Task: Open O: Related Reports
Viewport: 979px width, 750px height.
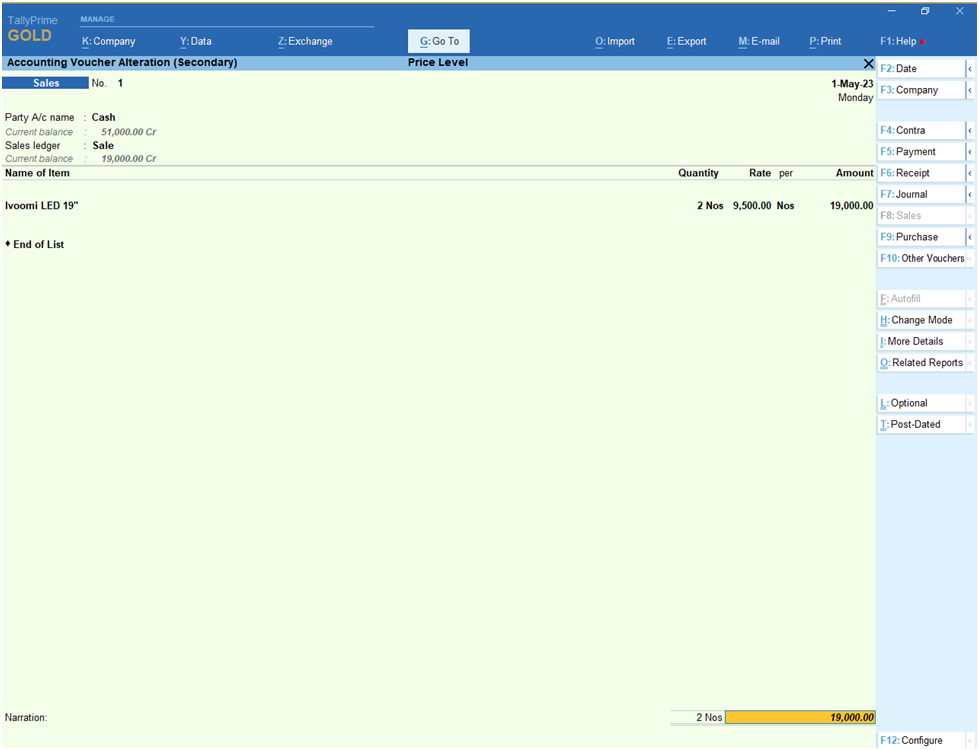Action: click(x=922, y=363)
